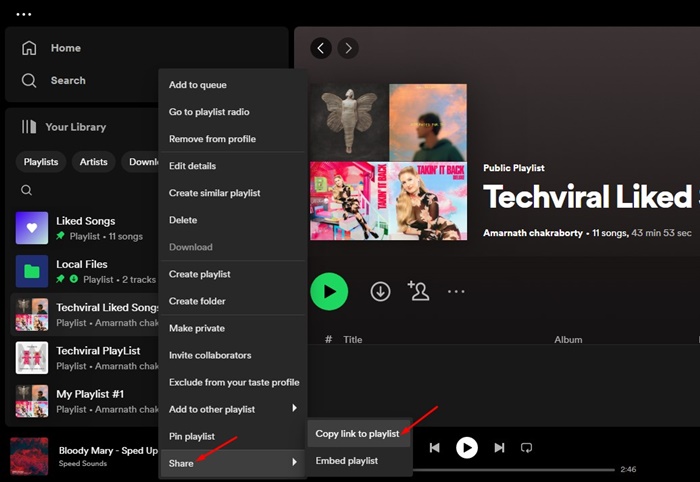Viewport: 700px width, 482px height.
Task: Click the song progress bar
Action: pos(513,470)
